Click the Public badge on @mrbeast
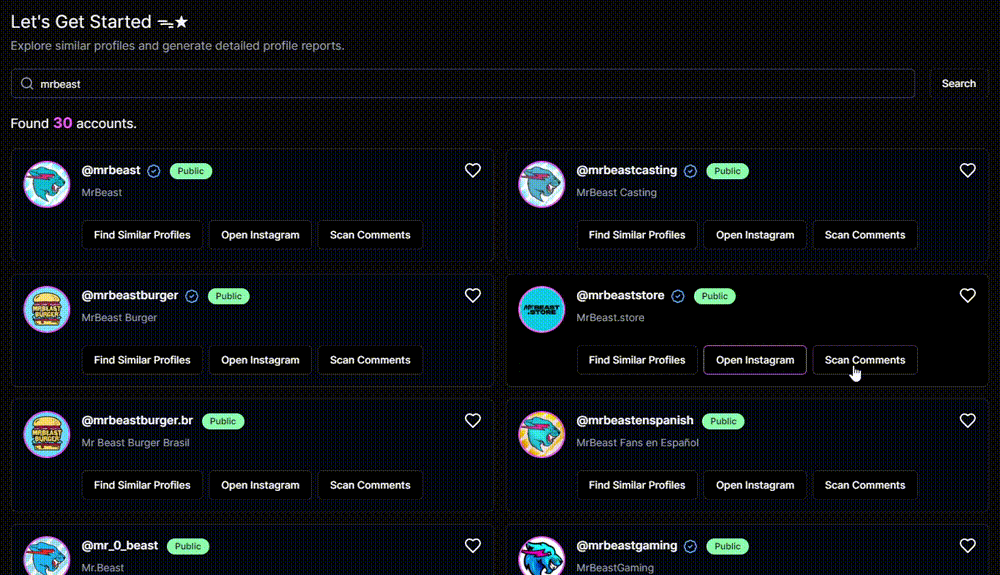The height and width of the screenshot is (575, 1000). click(x=191, y=171)
